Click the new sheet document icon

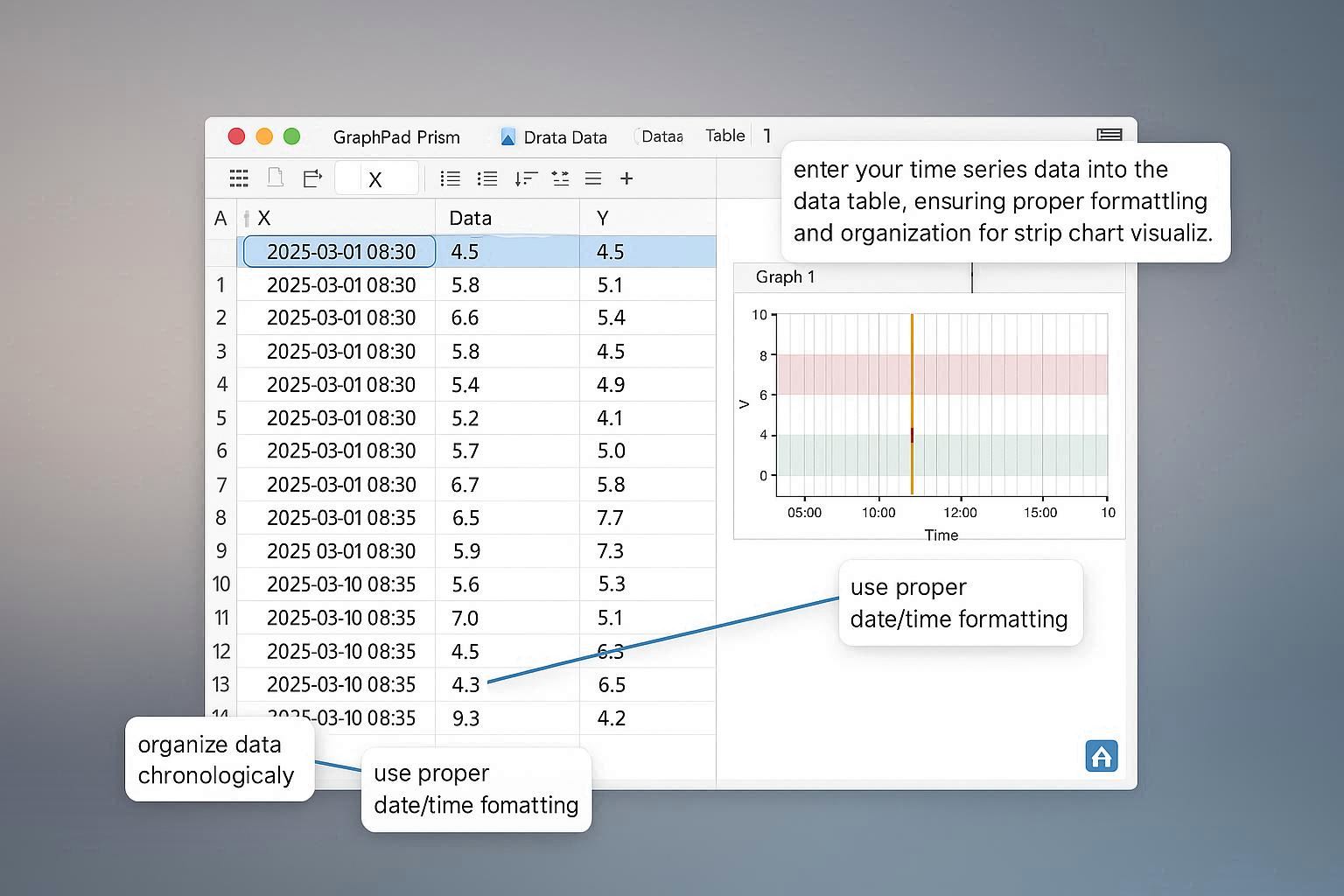pos(276,178)
